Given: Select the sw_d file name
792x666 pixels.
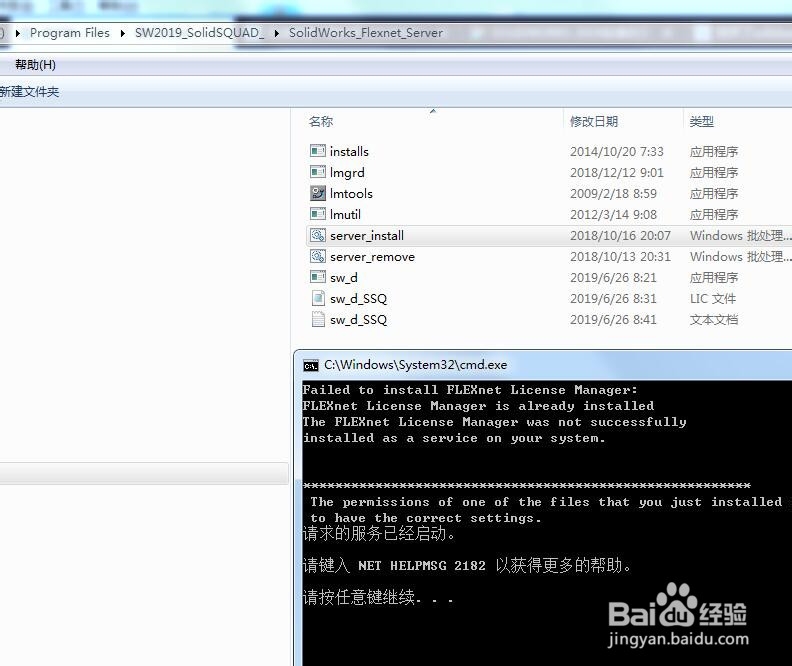Looking at the screenshot, I should 343,278.
